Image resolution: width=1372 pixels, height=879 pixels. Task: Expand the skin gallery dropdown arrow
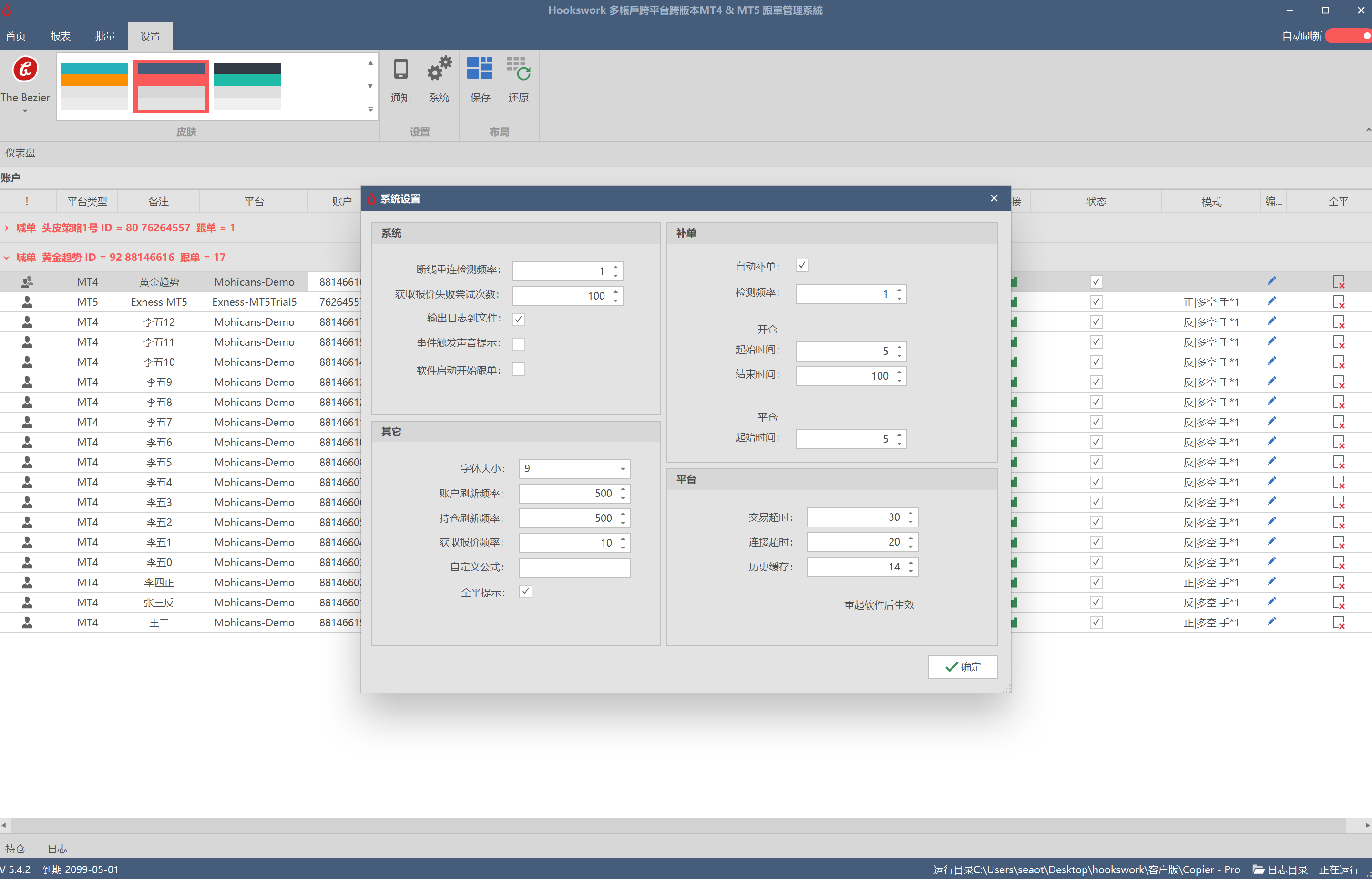[370, 109]
